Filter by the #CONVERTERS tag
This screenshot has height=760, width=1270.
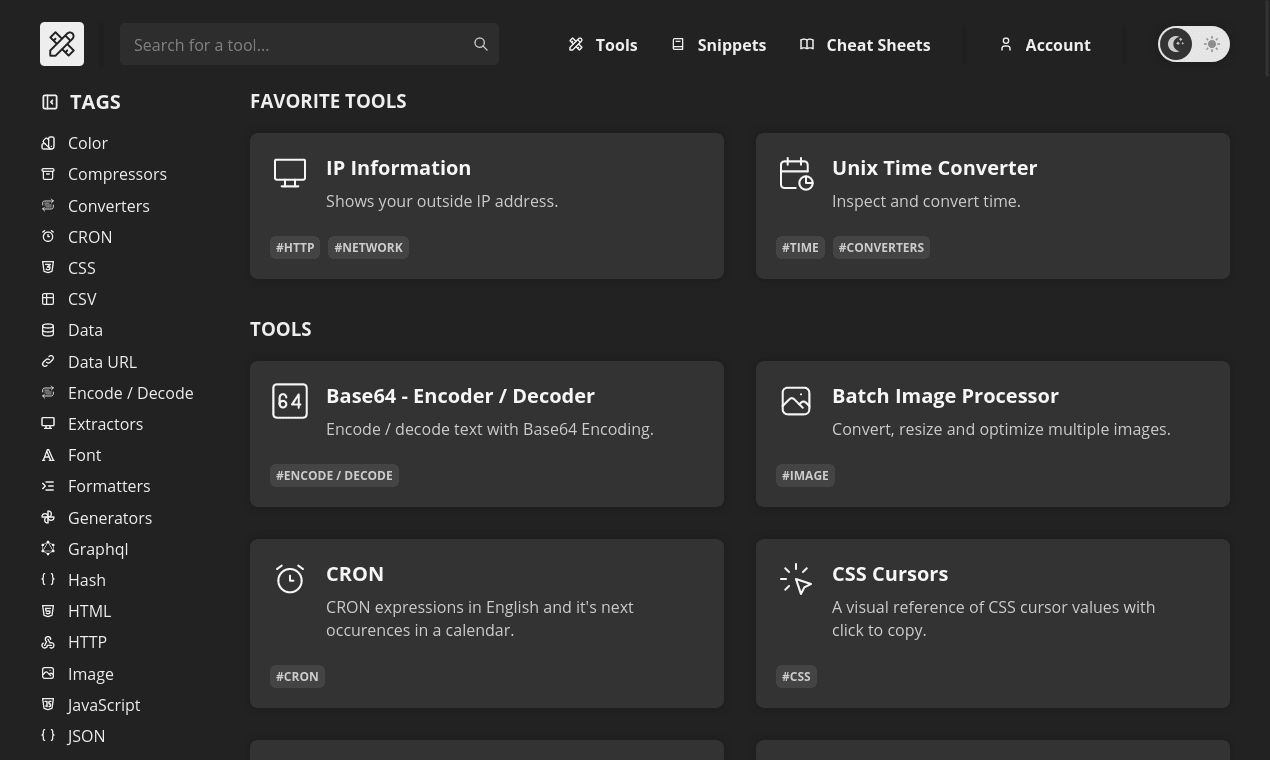[x=881, y=247]
